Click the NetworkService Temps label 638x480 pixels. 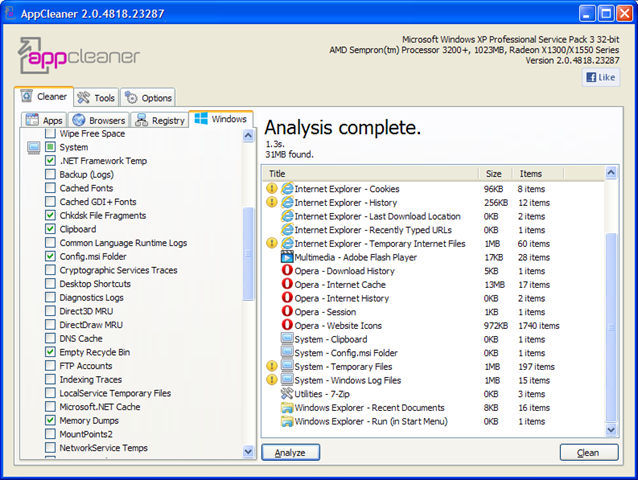[103, 447]
